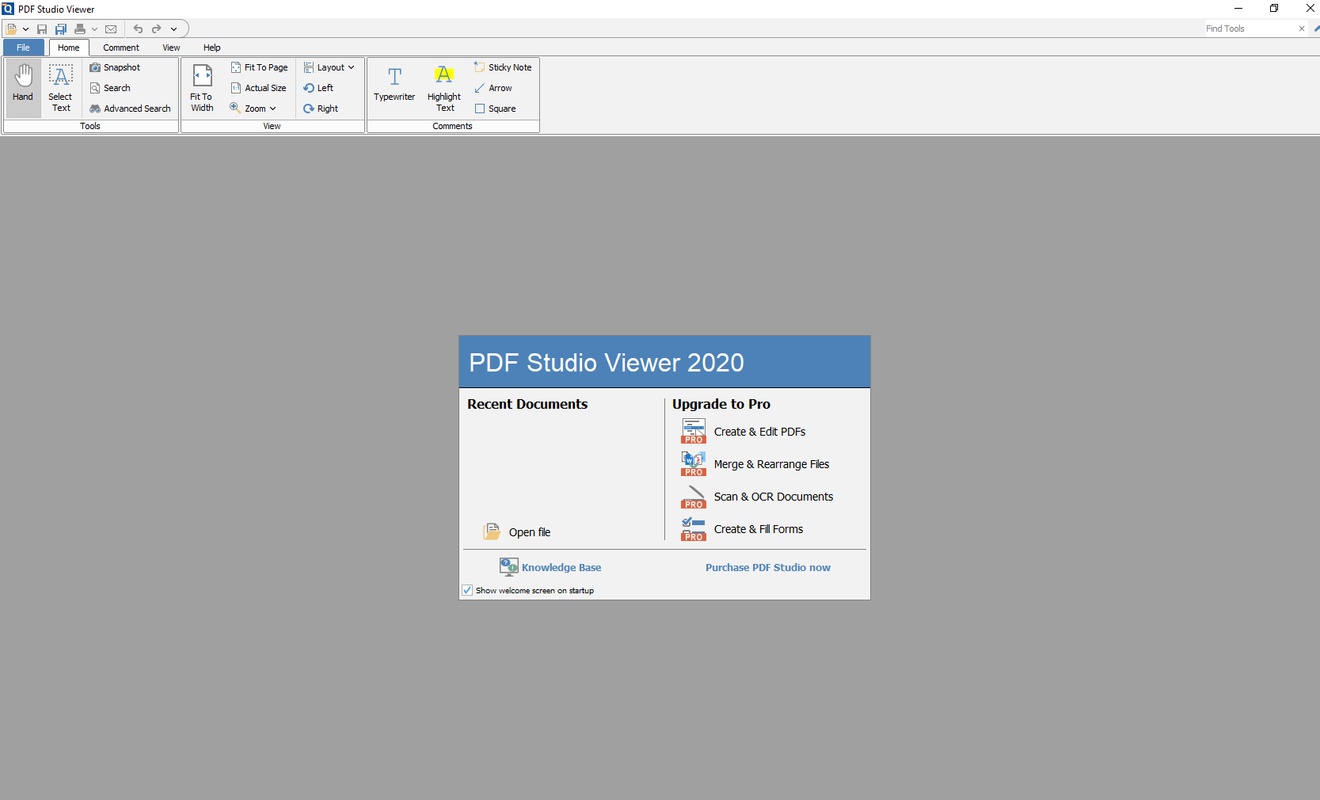Click into the Find Tools search field
1320x800 pixels.
tap(1248, 29)
